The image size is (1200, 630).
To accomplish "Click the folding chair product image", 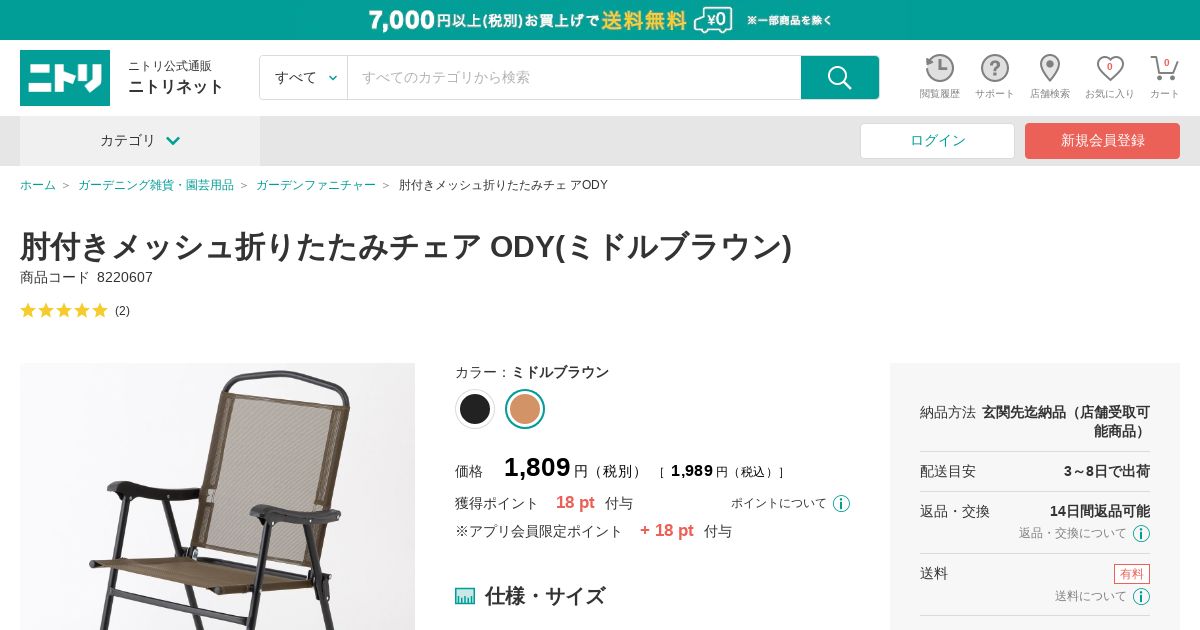I will pos(217,496).
